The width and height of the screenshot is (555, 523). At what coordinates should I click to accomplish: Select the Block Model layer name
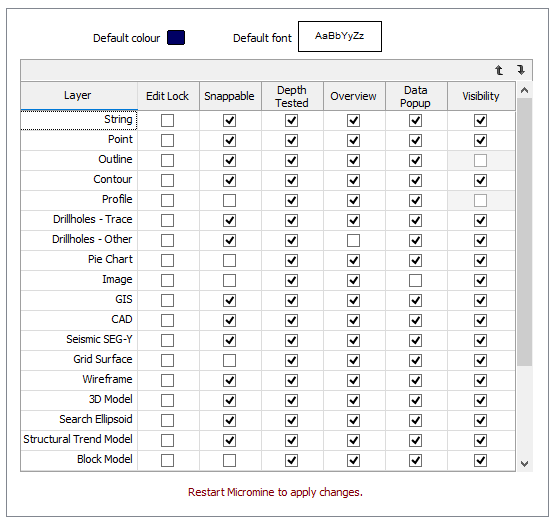click(x=79, y=460)
